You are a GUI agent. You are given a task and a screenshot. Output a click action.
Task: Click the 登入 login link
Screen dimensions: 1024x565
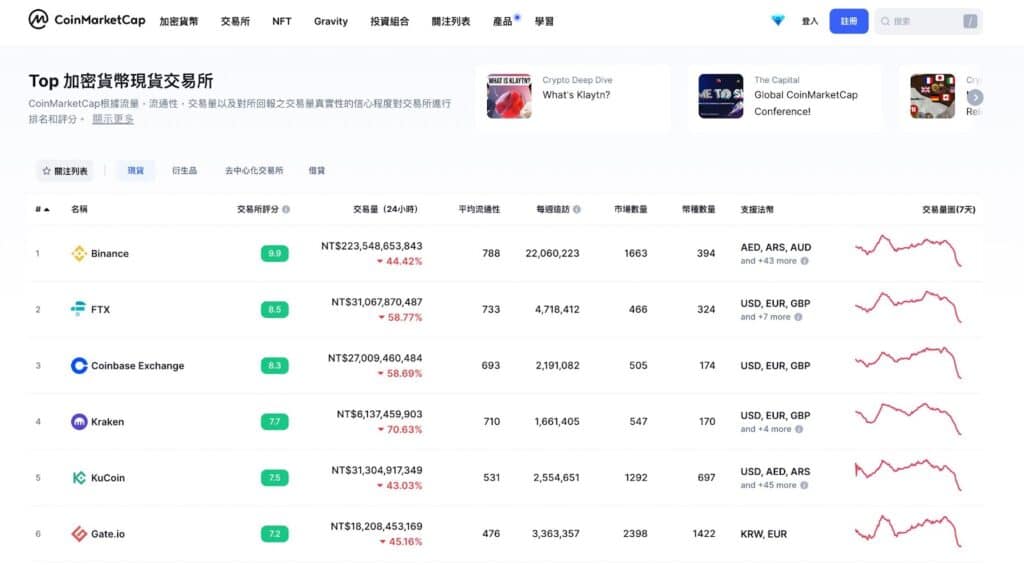pyautogui.click(x=810, y=22)
